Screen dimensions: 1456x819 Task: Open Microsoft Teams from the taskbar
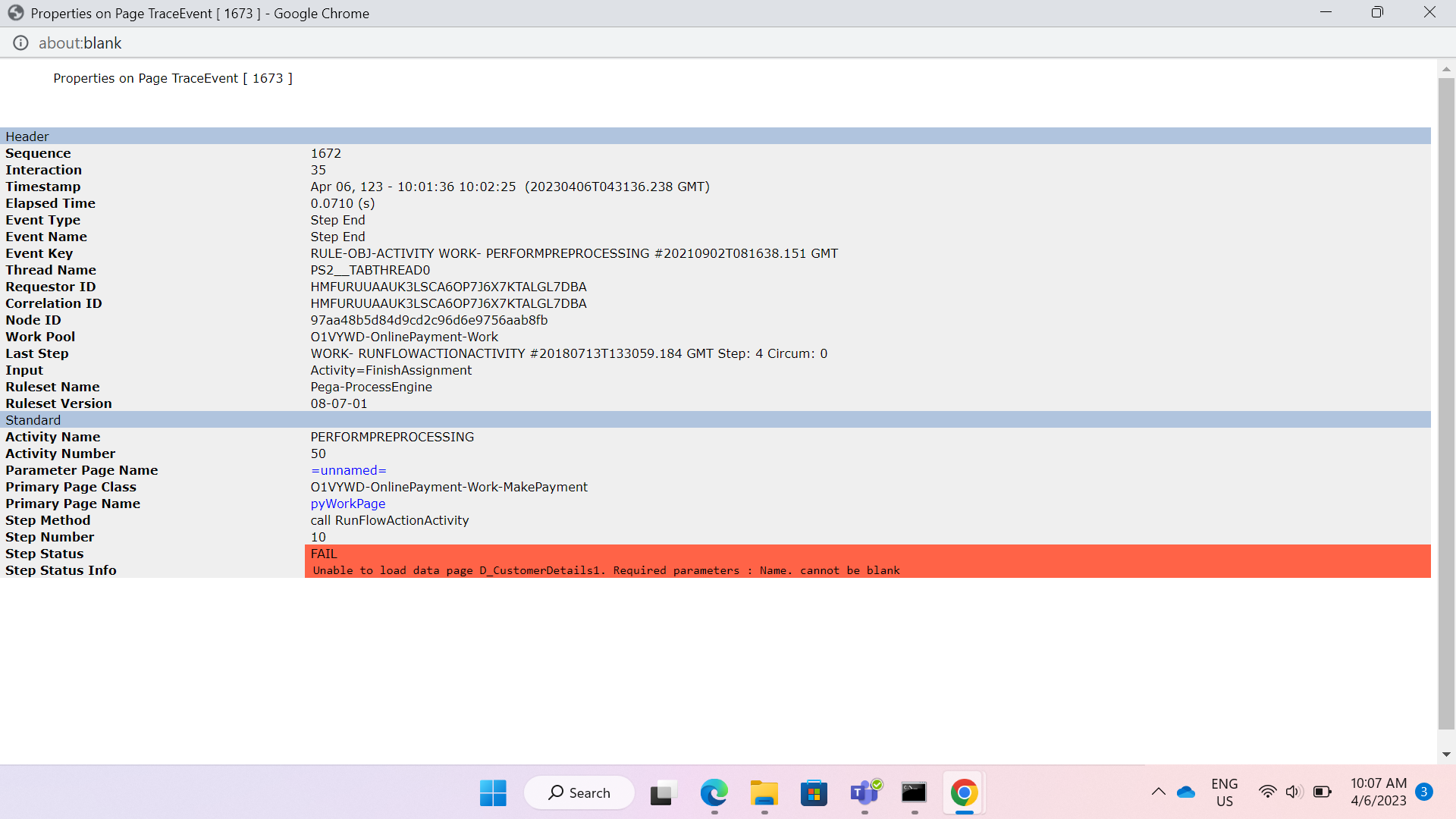tap(864, 793)
